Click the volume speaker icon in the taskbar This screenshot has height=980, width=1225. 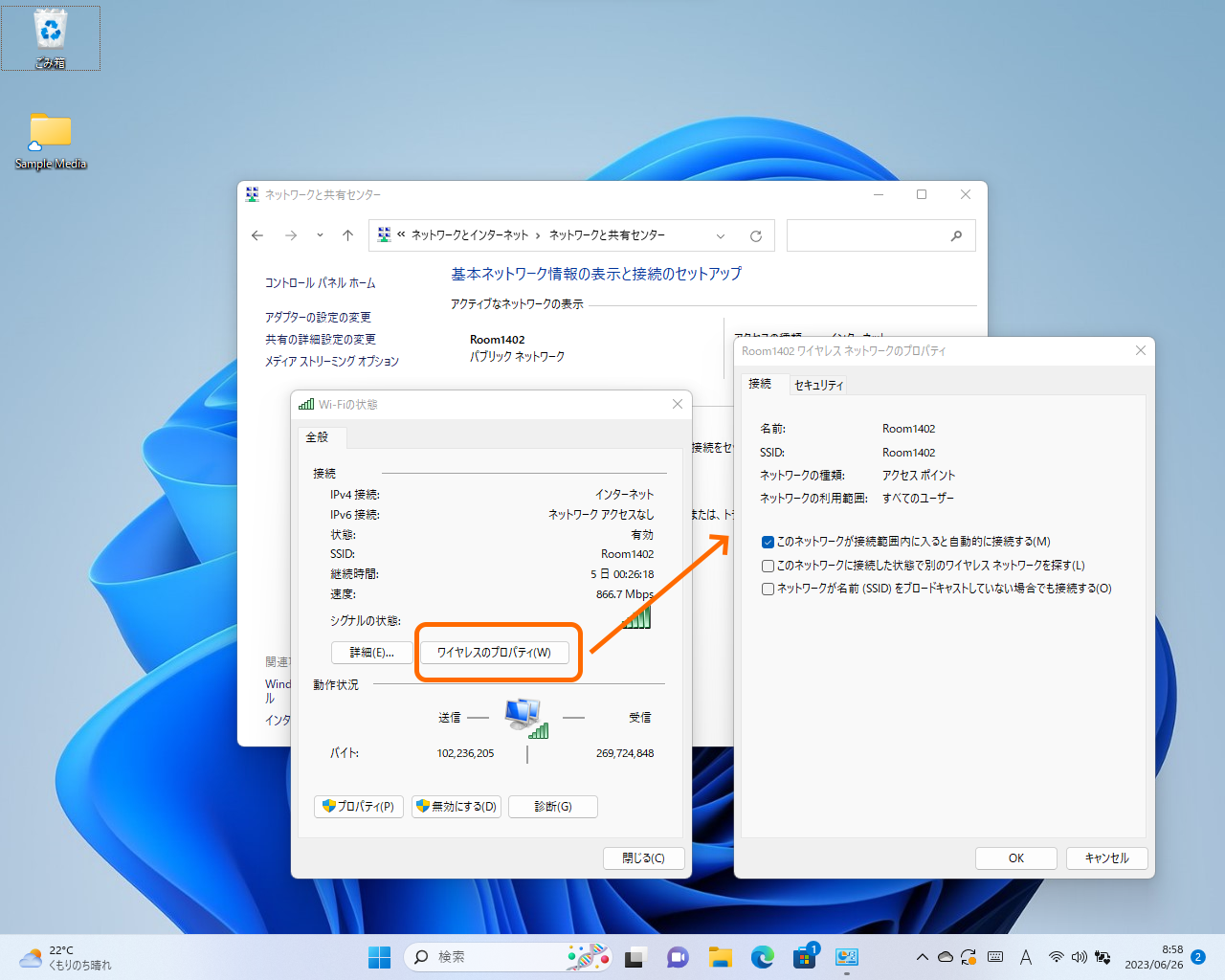1080,956
